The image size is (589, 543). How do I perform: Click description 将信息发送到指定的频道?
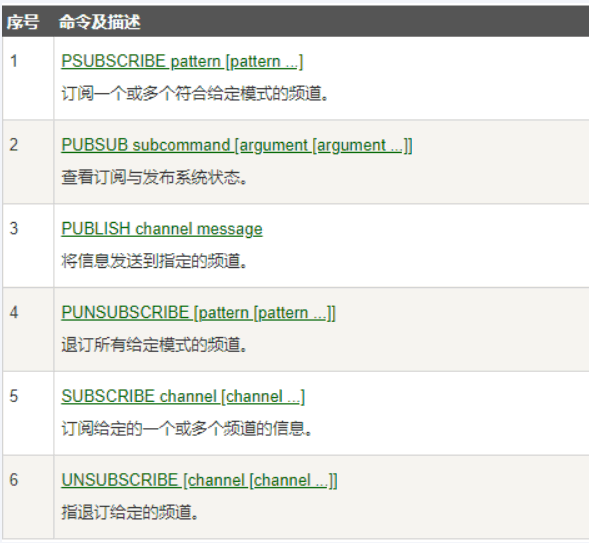click(154, 261)
